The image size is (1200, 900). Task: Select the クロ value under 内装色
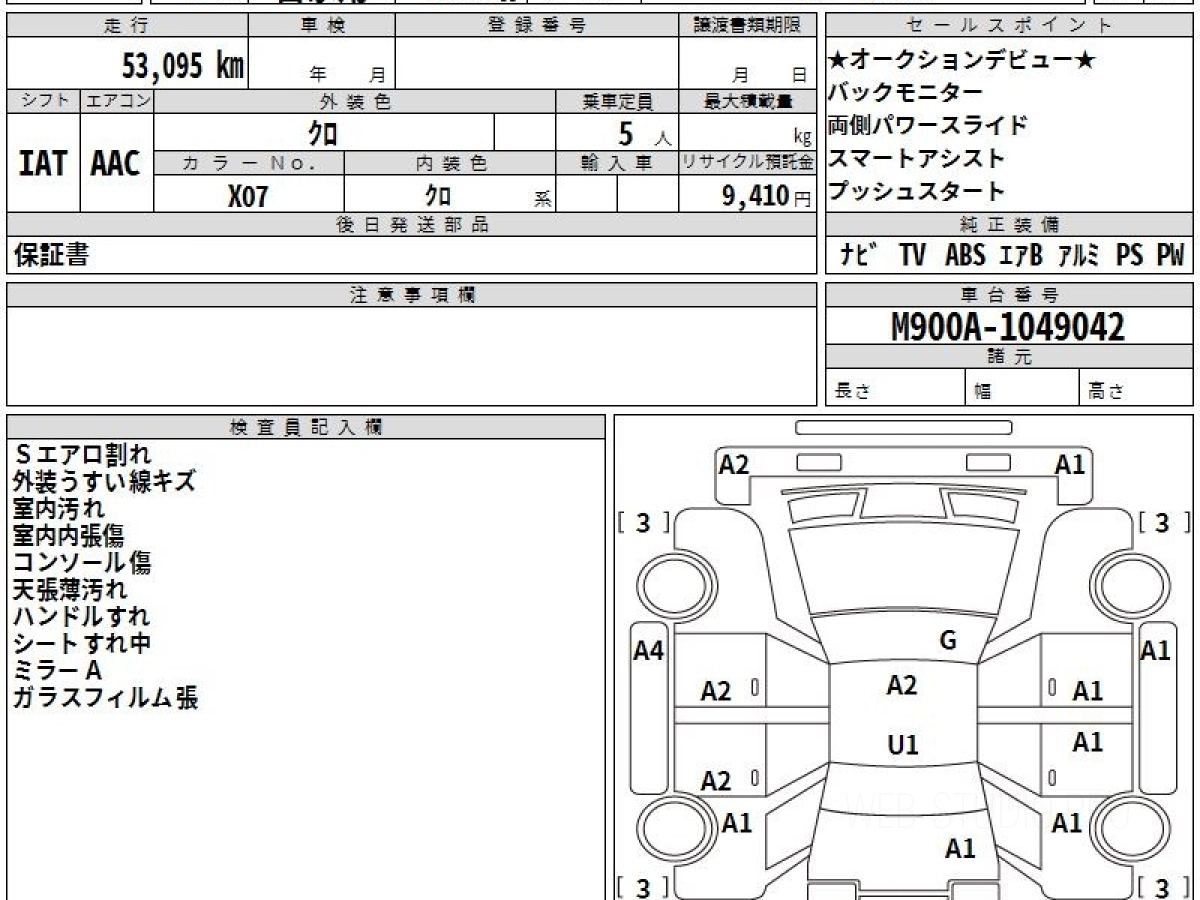tap(437, 195)
